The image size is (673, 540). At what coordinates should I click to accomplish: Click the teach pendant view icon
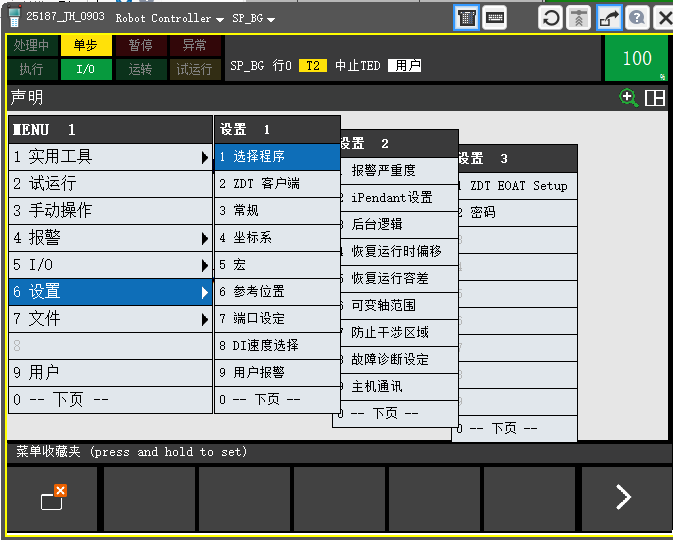point(466,18)
